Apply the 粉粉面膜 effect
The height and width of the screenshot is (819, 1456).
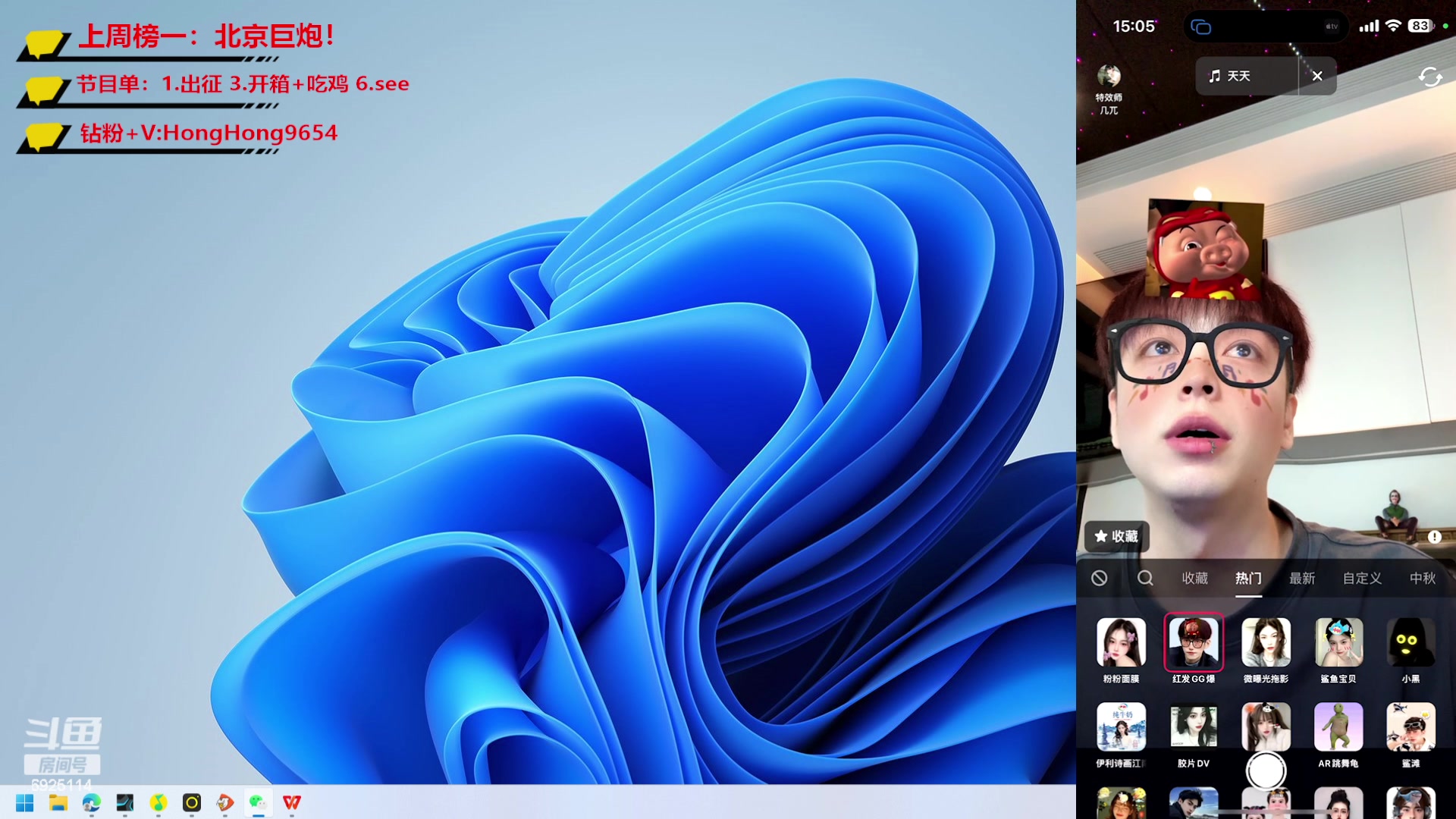[x=1121, y=643]
